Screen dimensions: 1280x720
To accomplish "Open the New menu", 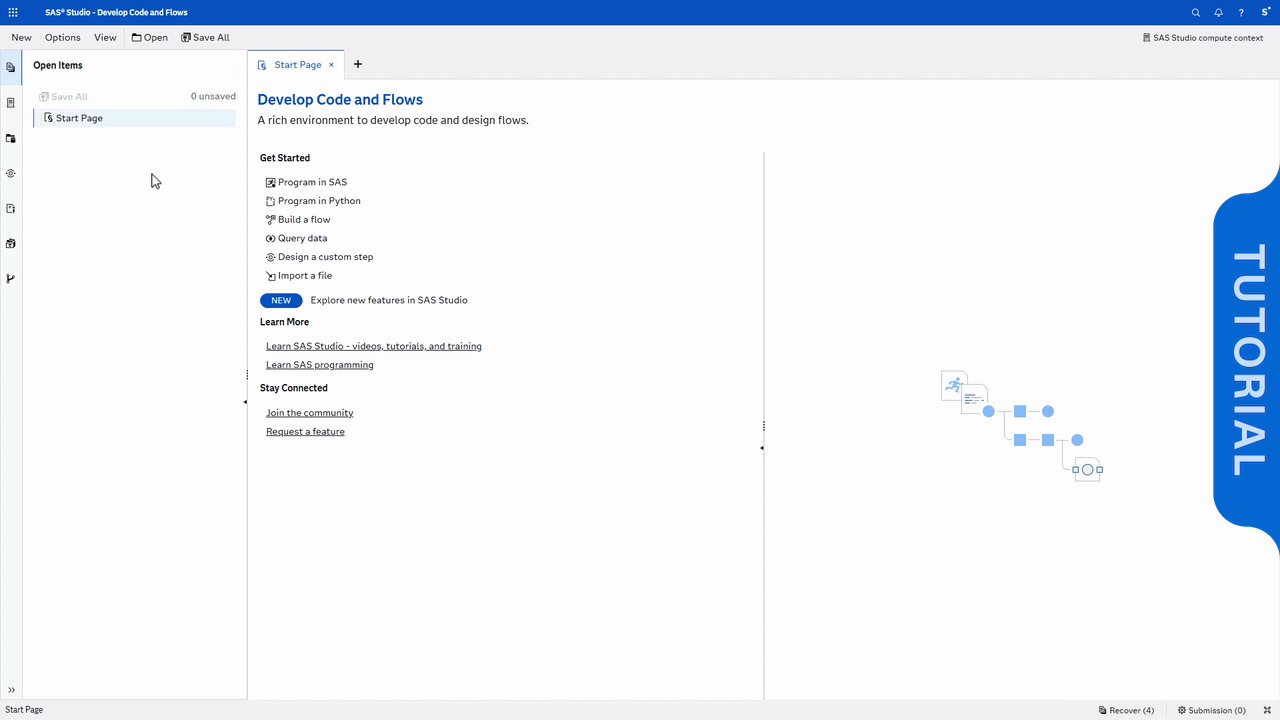I will pos(21,38).
